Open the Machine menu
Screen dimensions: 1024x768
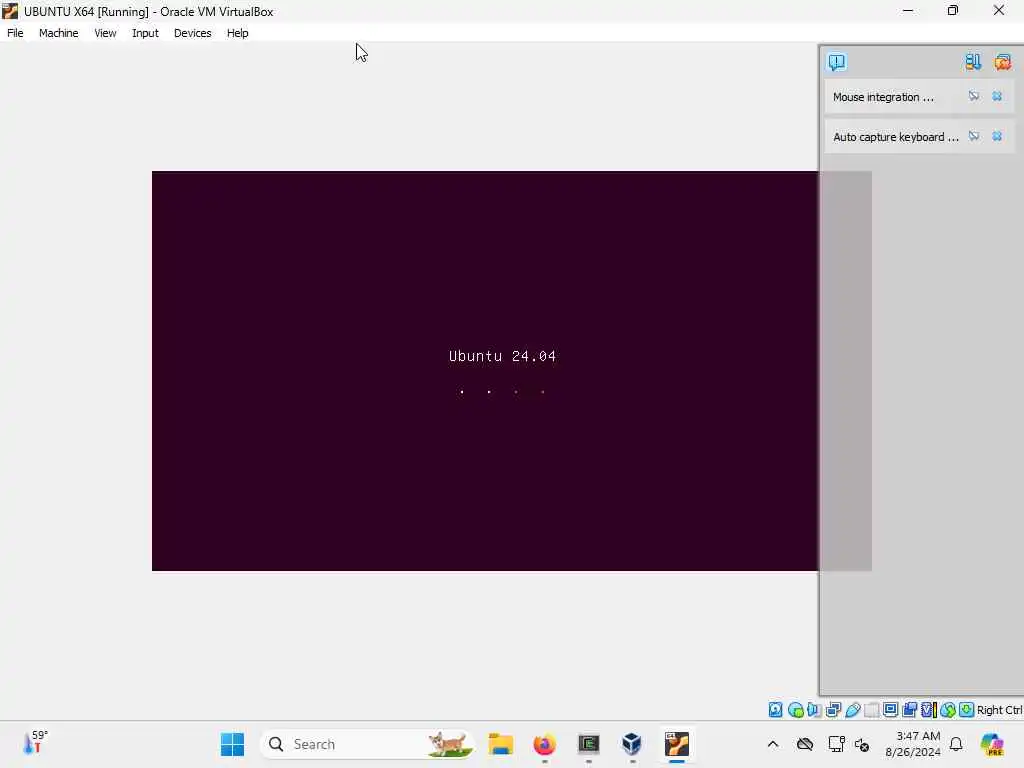(x=58, y=33)
